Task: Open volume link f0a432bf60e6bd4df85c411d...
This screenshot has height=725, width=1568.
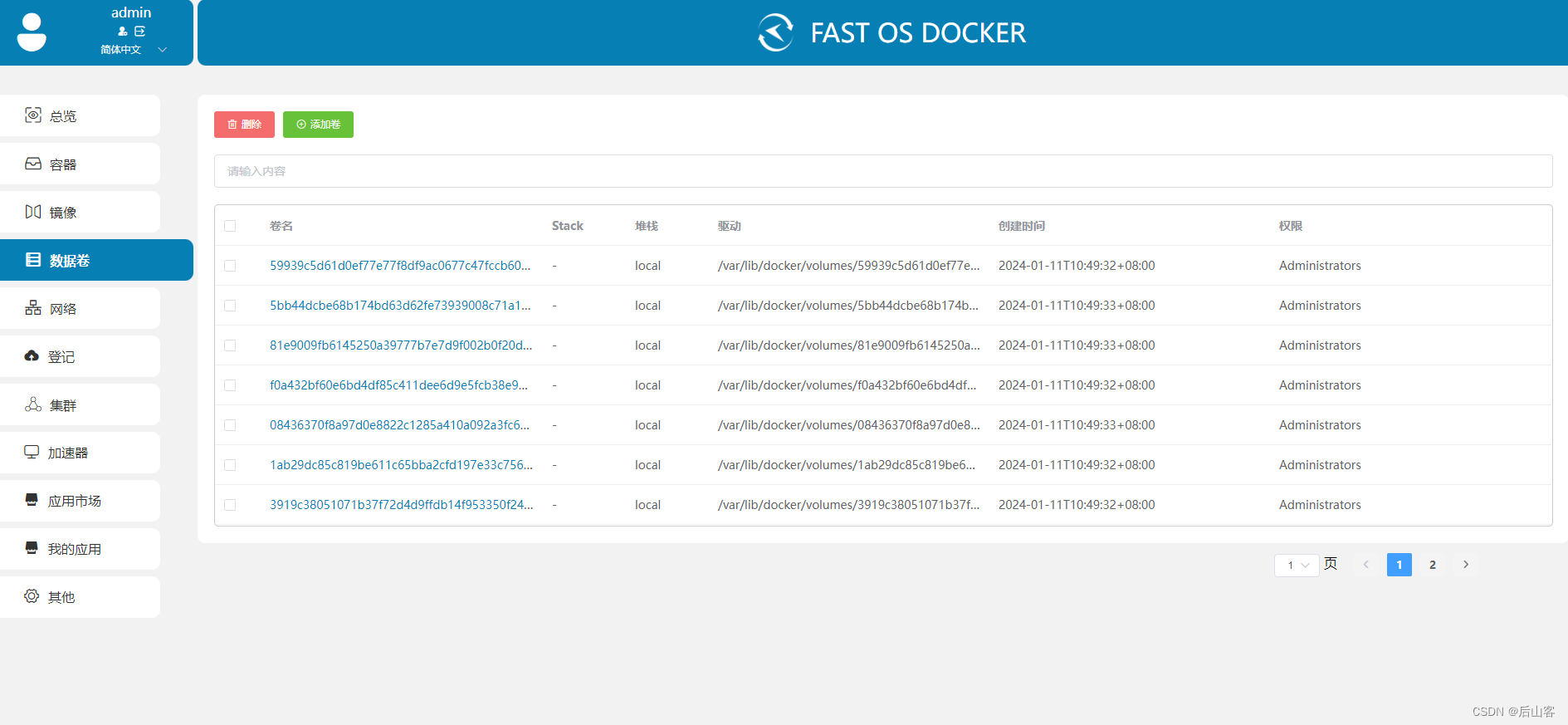Action: coord(398,385)
